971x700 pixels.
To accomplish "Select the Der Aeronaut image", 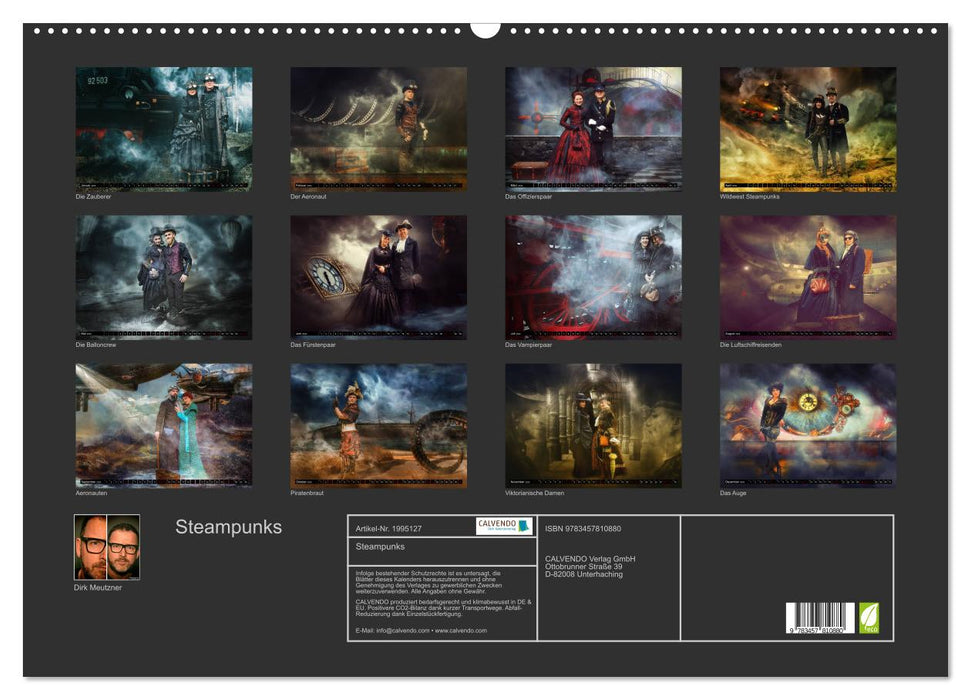I will (378, 129).
